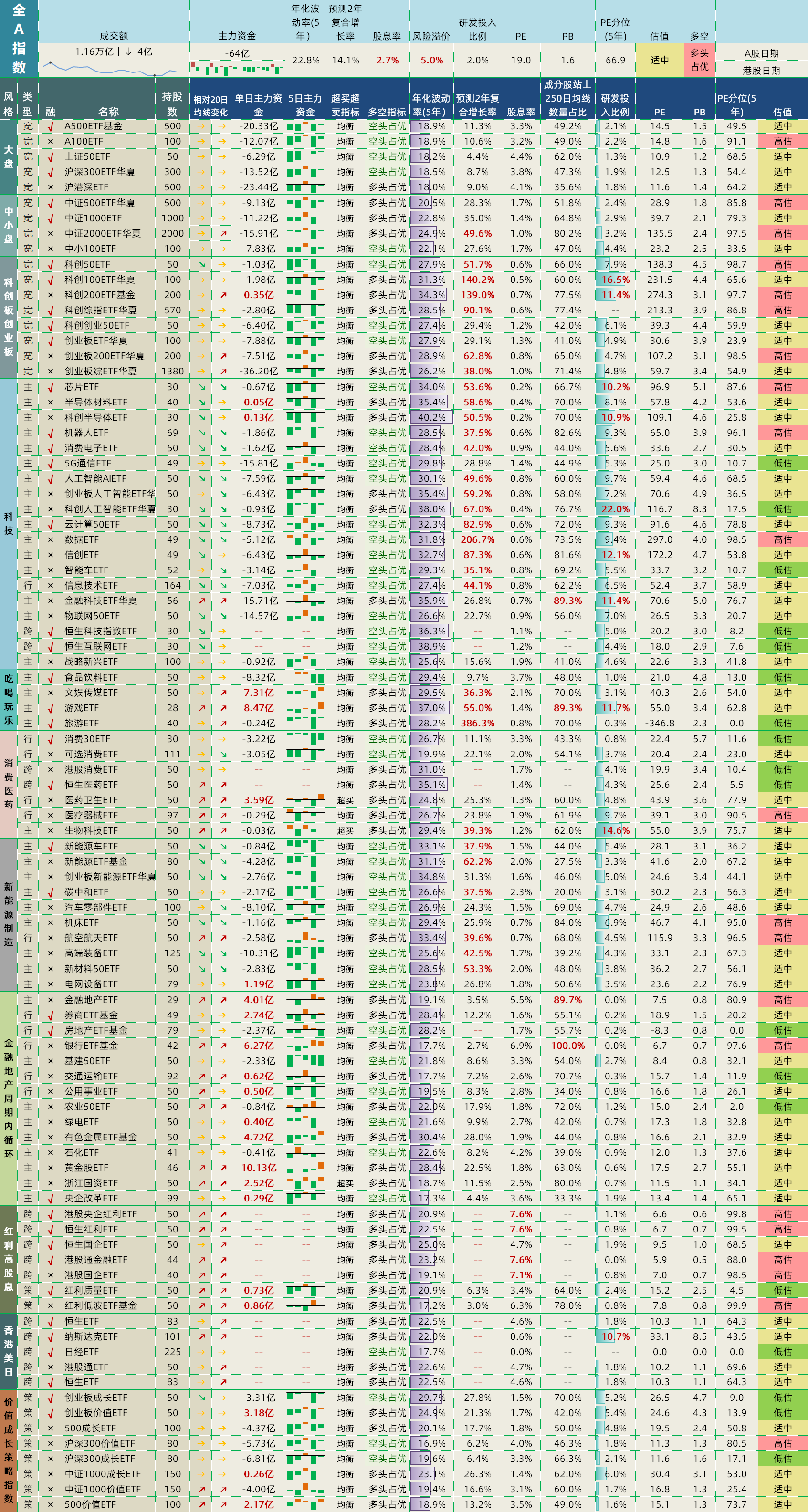The height and width of the screenshot is (1512, 808).
Task: Click the × mark in A100ETF row
Action: pyautogui.click(x=51, y=142)
